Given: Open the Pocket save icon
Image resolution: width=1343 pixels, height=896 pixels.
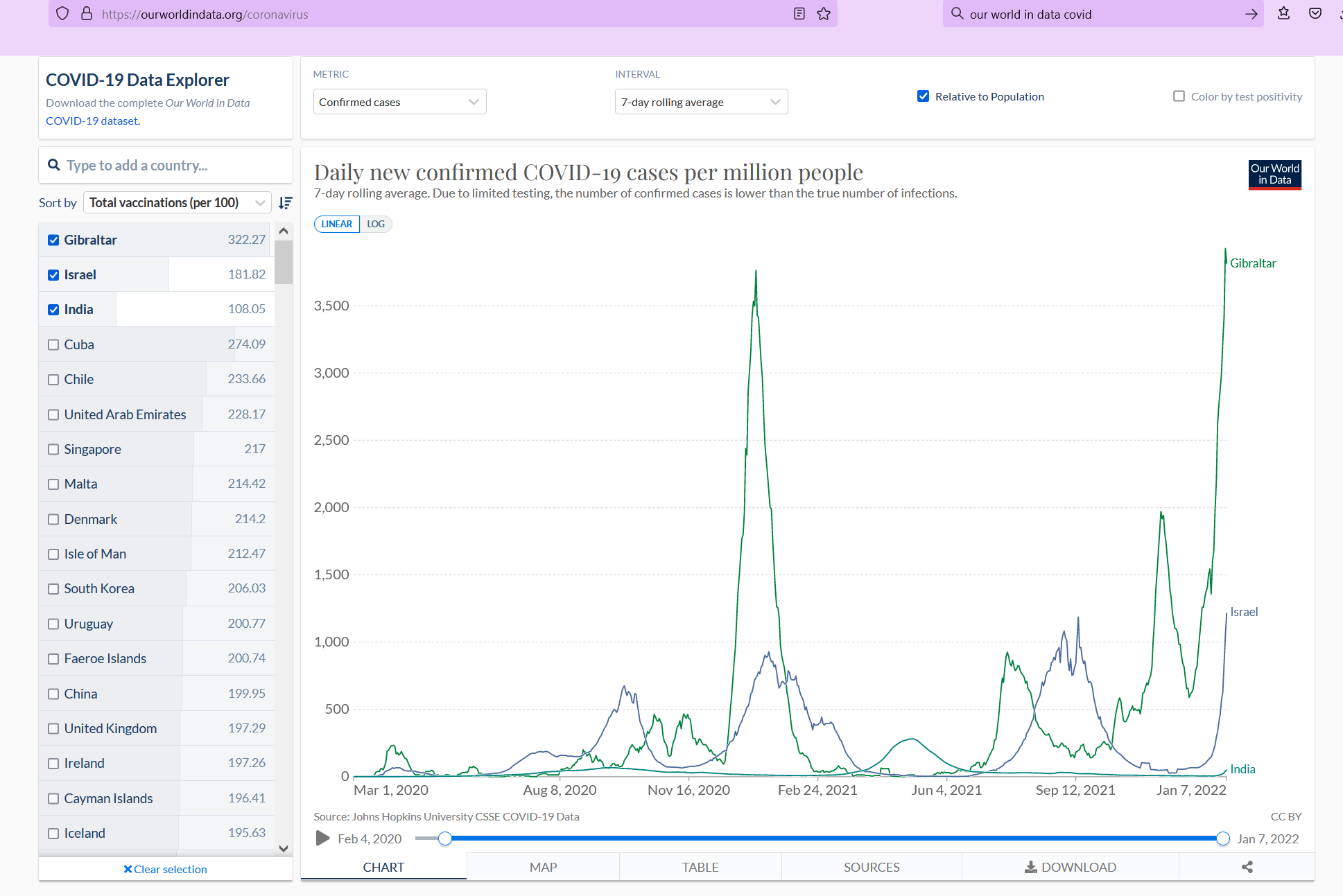Looking at the screenshot, I should tap(1315, 14).
